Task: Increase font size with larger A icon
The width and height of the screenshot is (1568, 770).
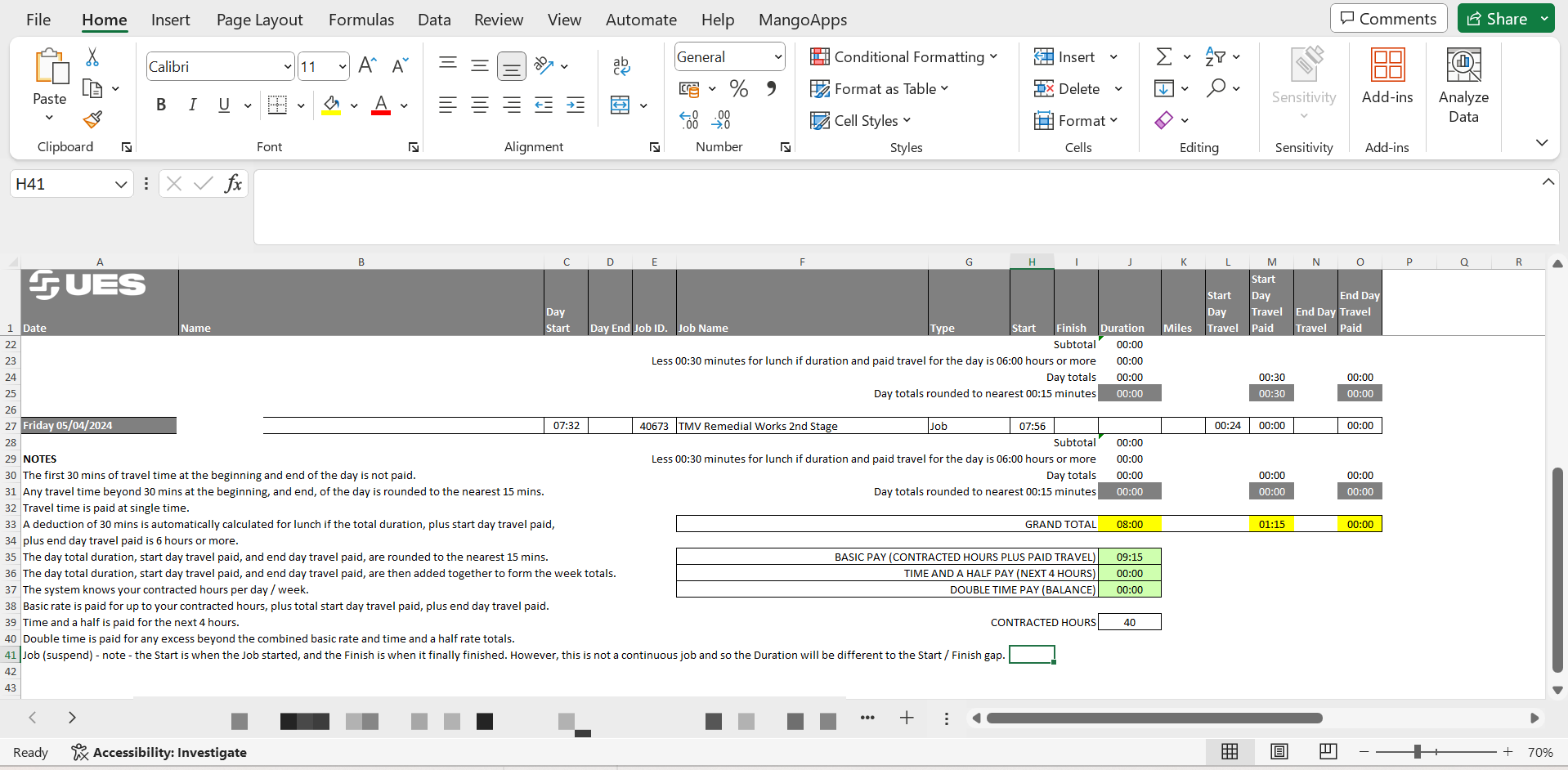Action: click(x=368, y=65)
